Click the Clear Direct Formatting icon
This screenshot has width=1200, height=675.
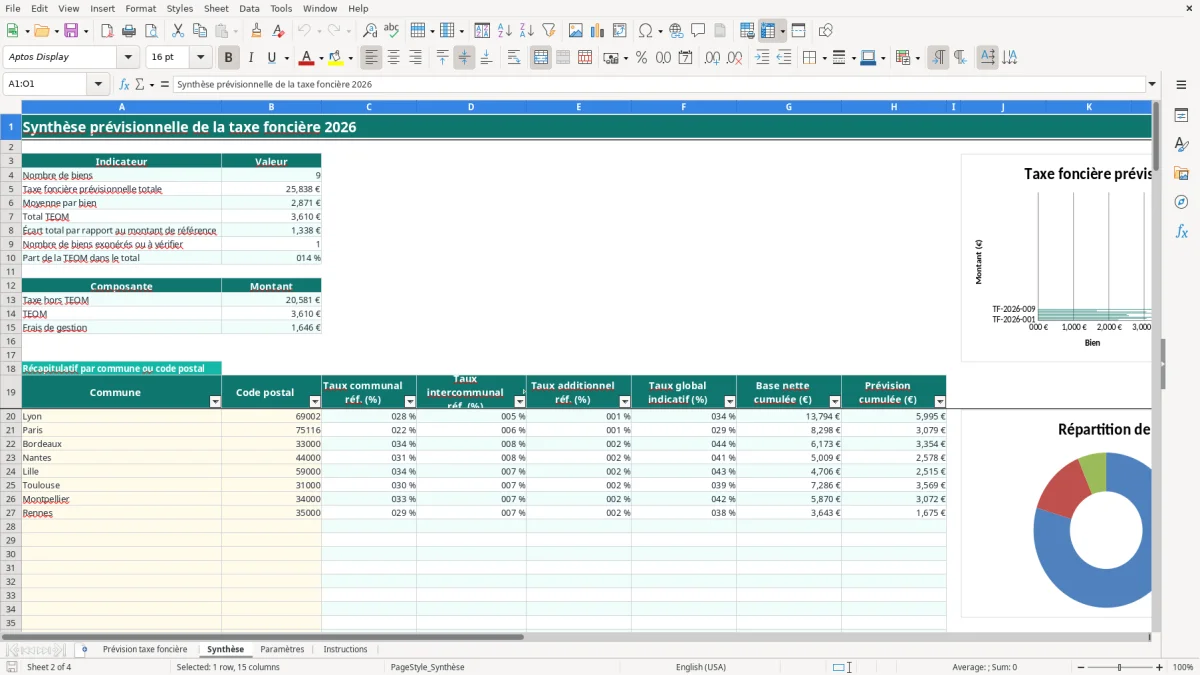279,31
